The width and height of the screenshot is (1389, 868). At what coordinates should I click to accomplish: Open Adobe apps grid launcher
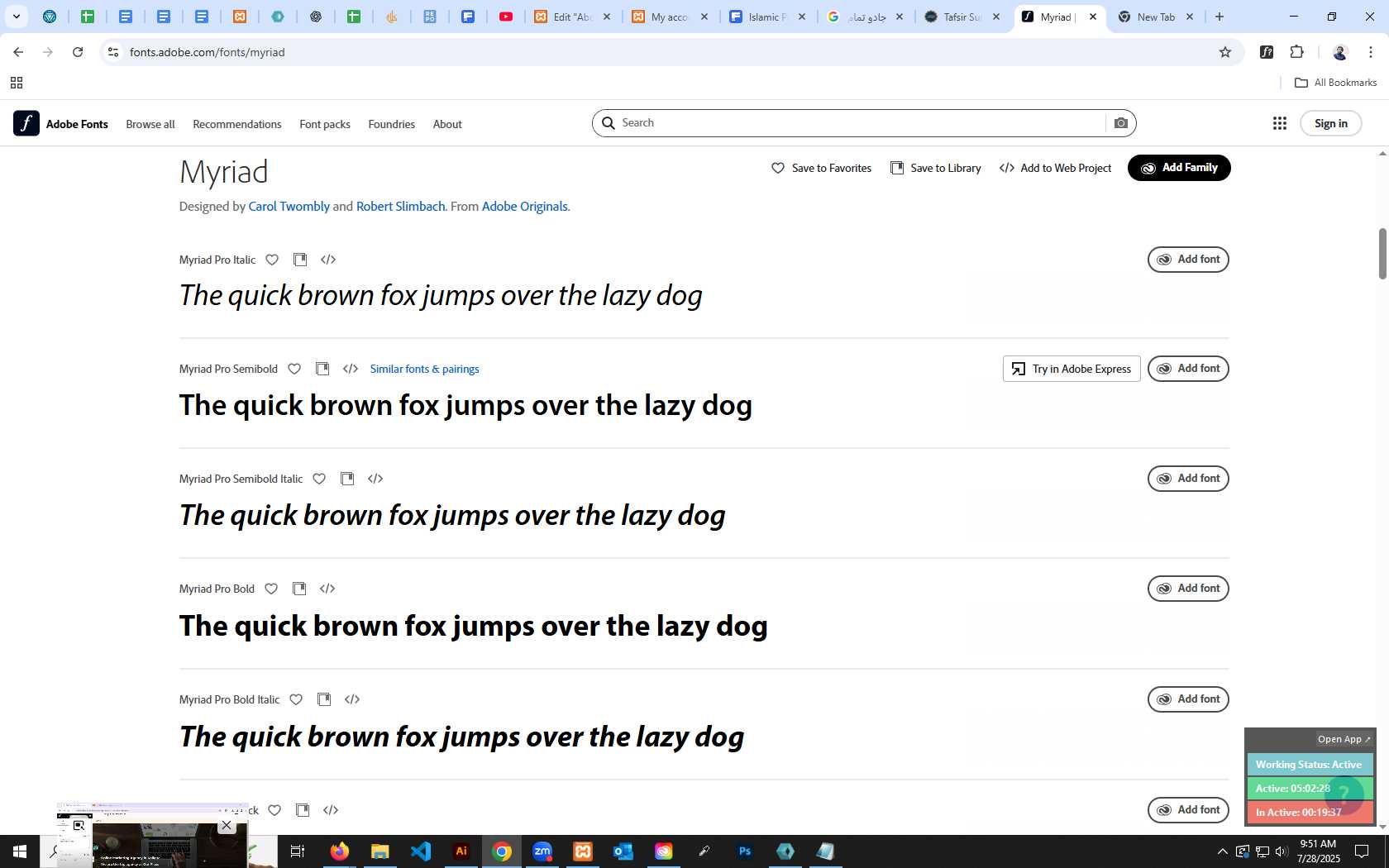1280,123
